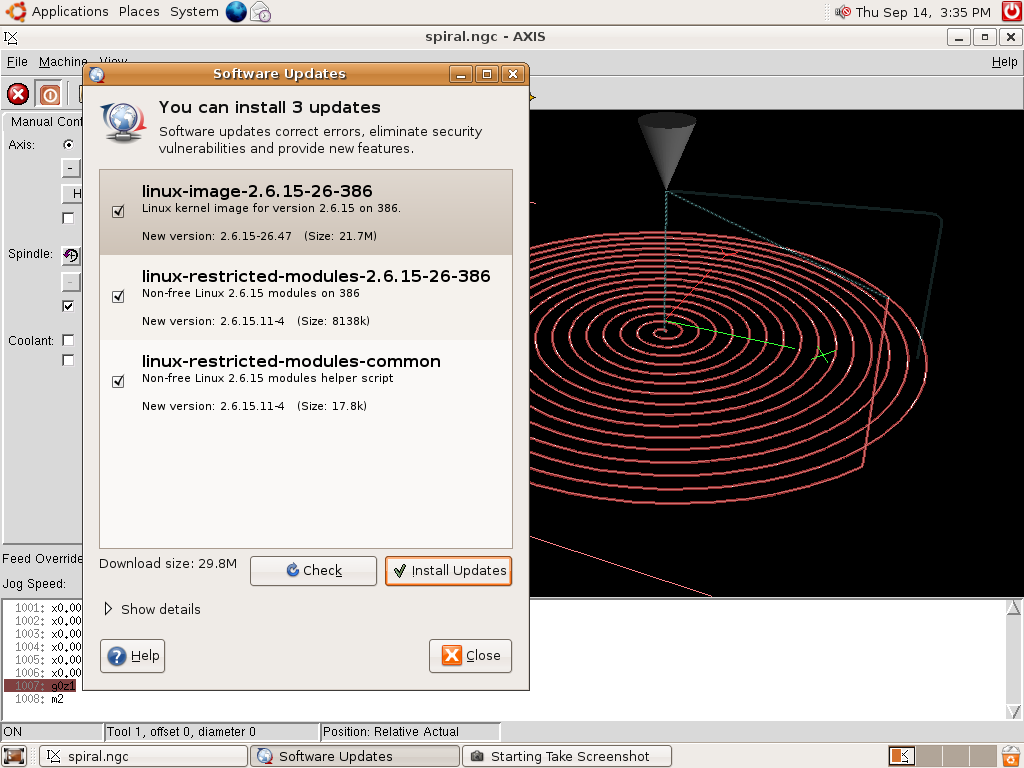Open the mail client launcher in top panel
Viewport: 1024px width, 768px height.
pyautogui.click(x=261, y=12)
